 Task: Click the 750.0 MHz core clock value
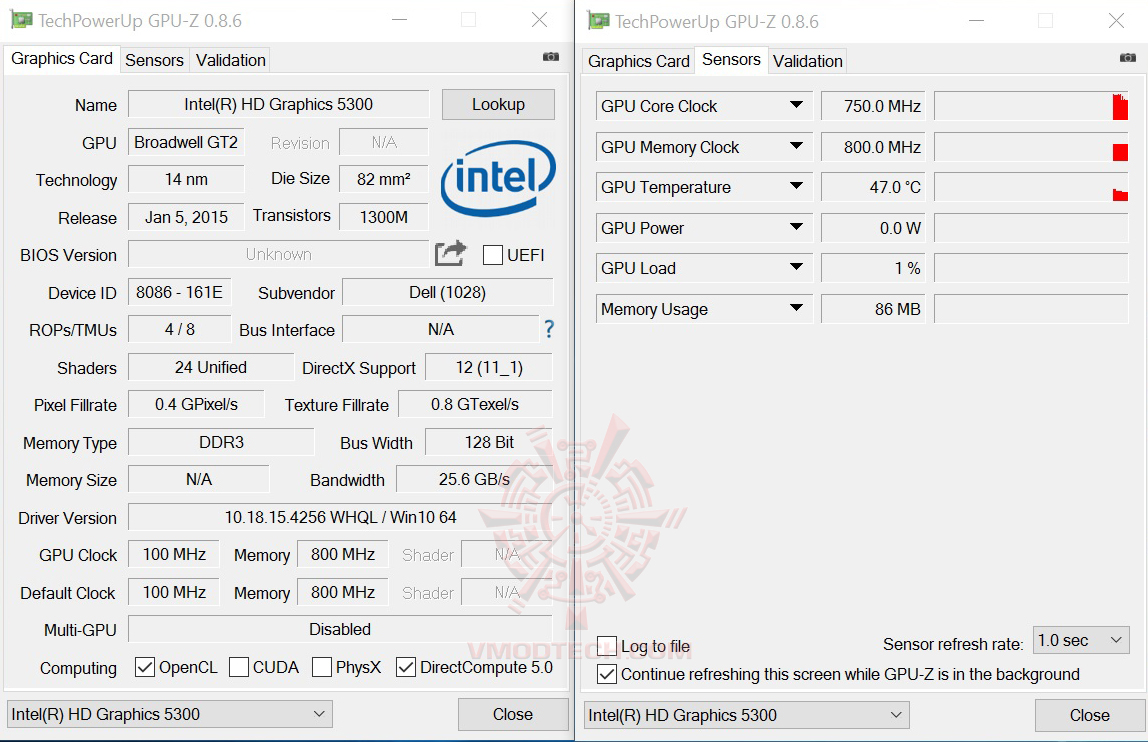pos(873,106)
